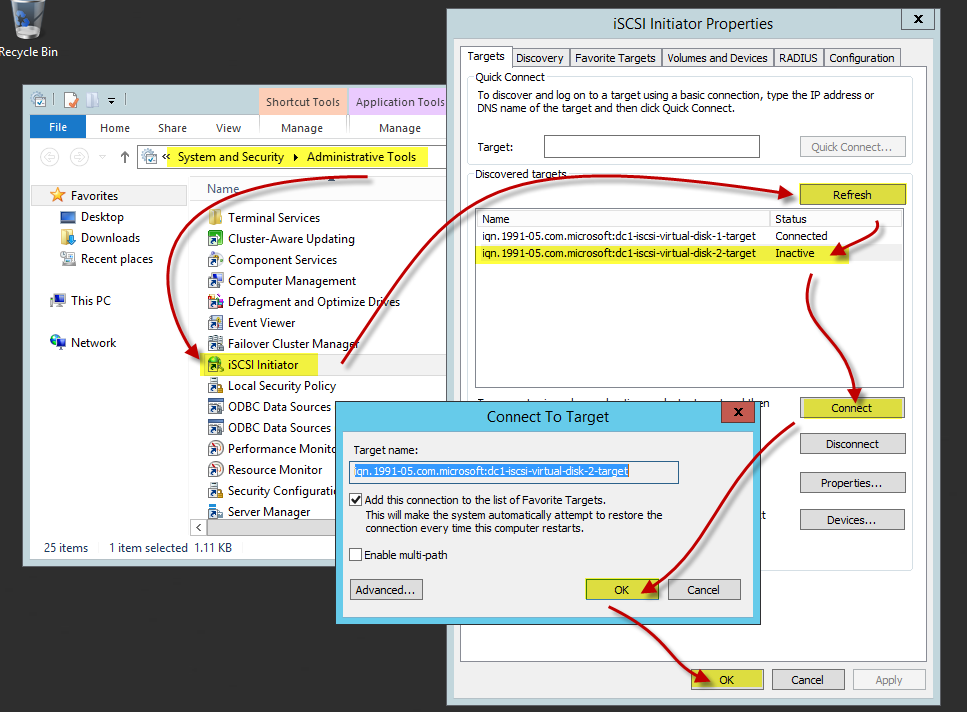This screenshot has height=712, width=967.
Task: Click OK in iSCSI Initiator Properties
Action: [x=726, y=680]
